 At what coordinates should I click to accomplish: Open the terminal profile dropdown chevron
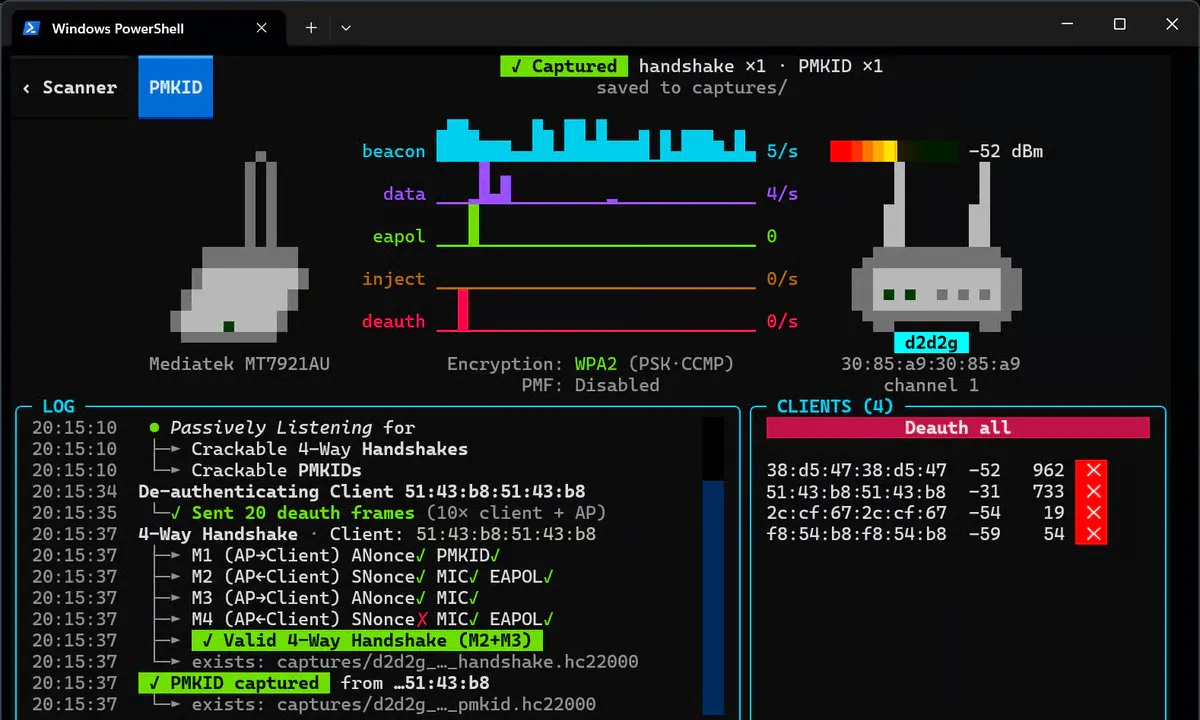pos(346,28)
